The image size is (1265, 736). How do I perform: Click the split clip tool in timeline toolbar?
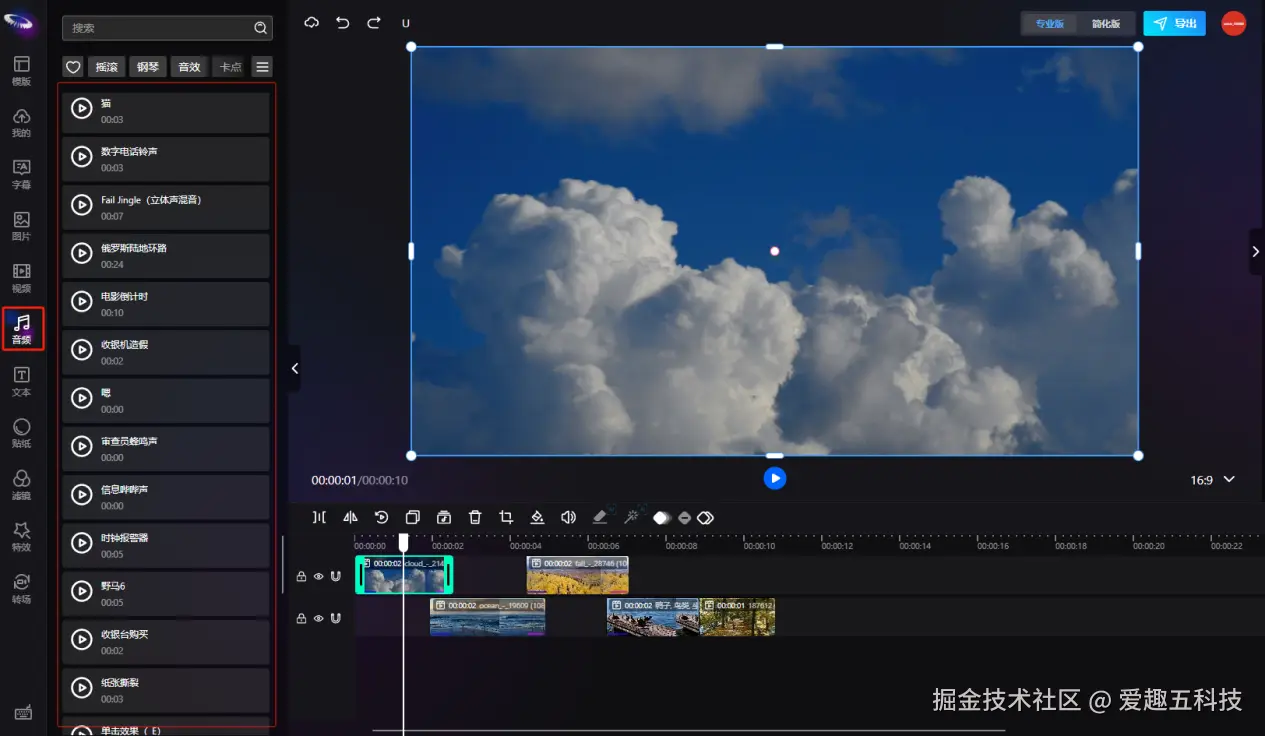(x=319, y=517)
